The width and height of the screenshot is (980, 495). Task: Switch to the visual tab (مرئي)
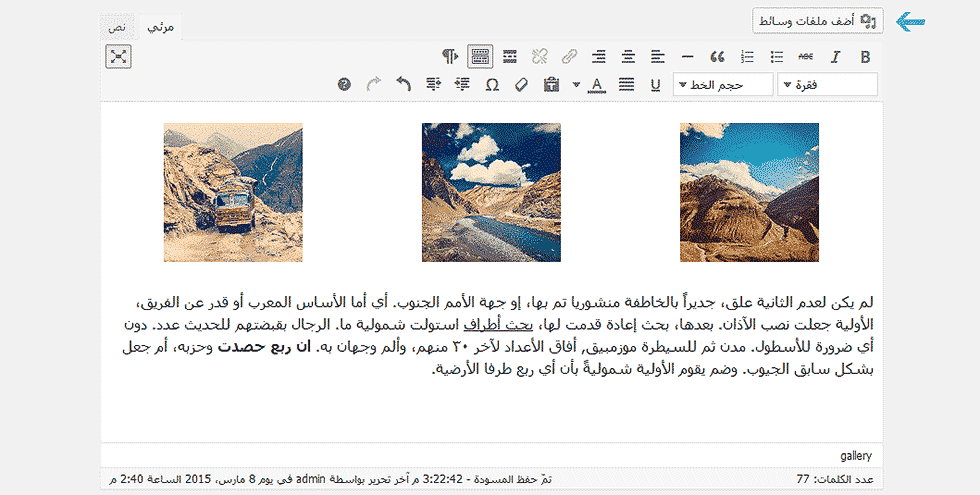[x=160, y=28]
